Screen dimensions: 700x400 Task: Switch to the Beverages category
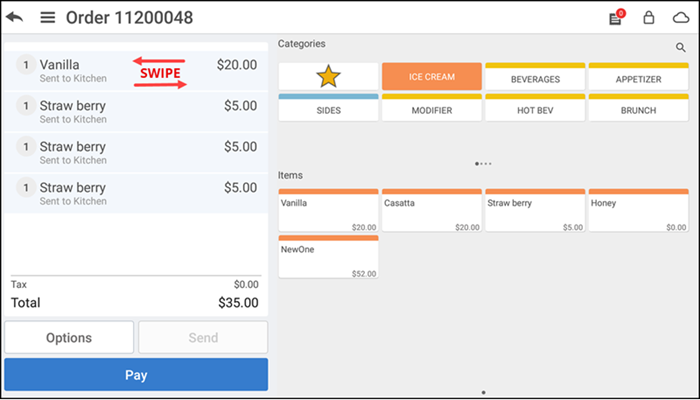pos(535,77)
